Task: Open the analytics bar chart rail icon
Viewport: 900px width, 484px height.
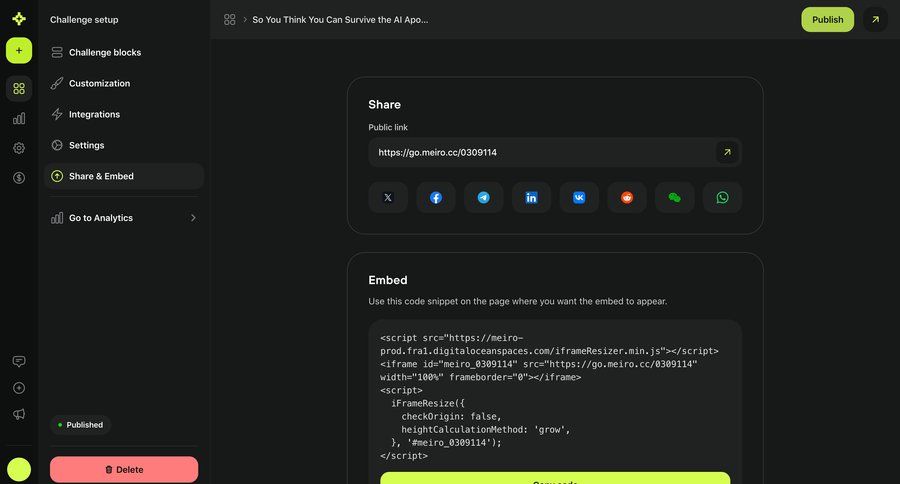Action: 19,118
